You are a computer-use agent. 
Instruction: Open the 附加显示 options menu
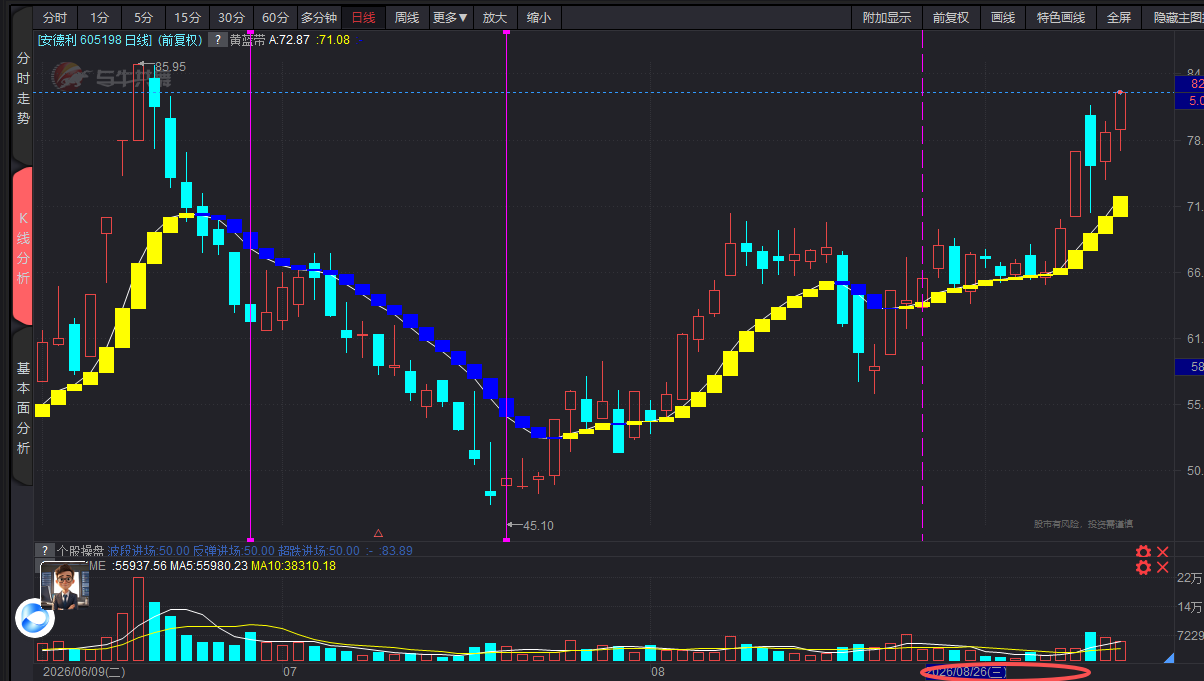887,17
